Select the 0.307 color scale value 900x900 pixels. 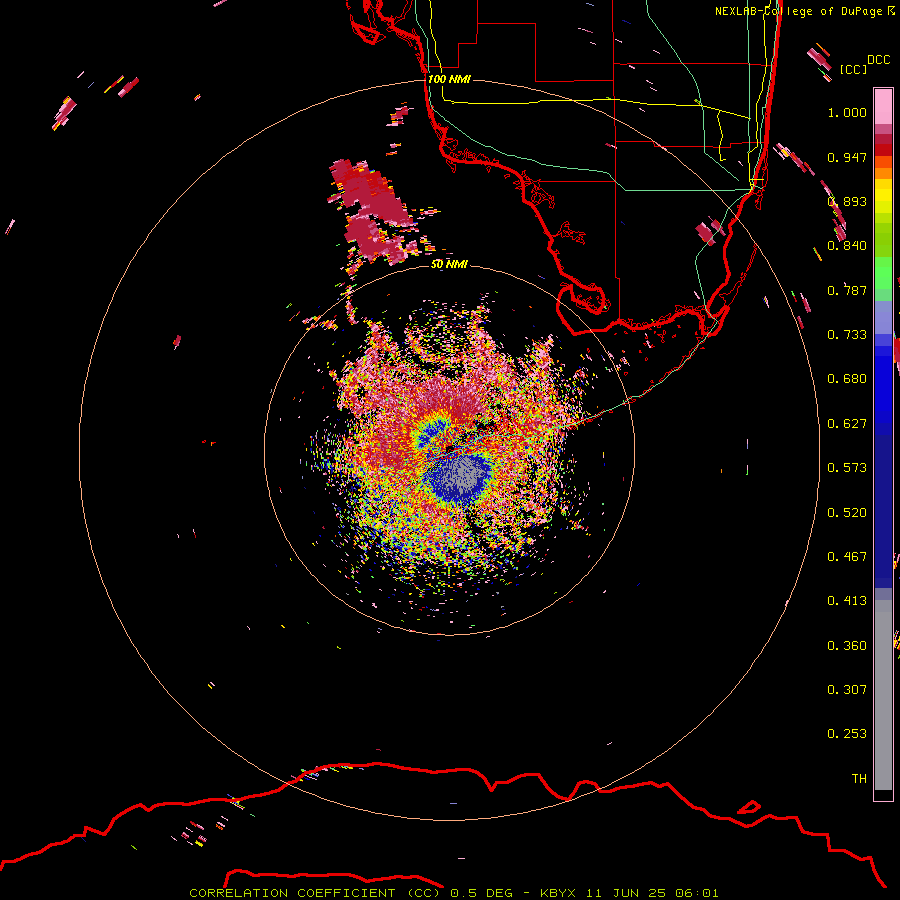tap(847, 690)
